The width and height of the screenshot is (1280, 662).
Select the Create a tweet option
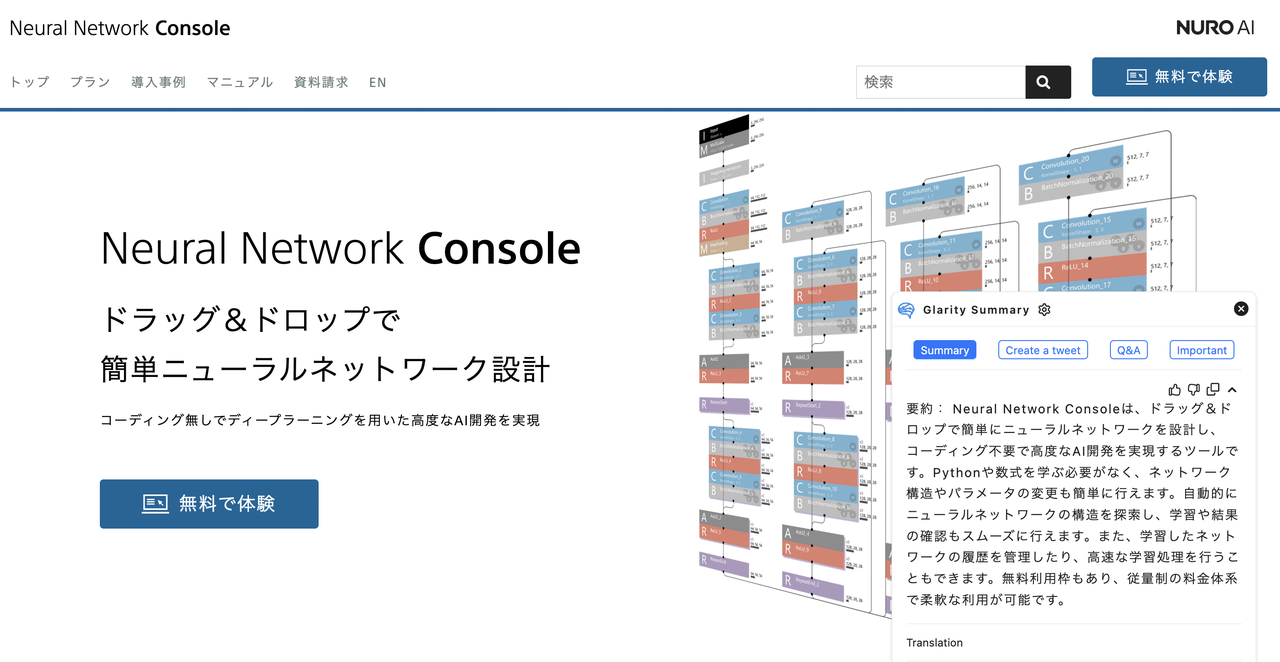[1043, 350]
